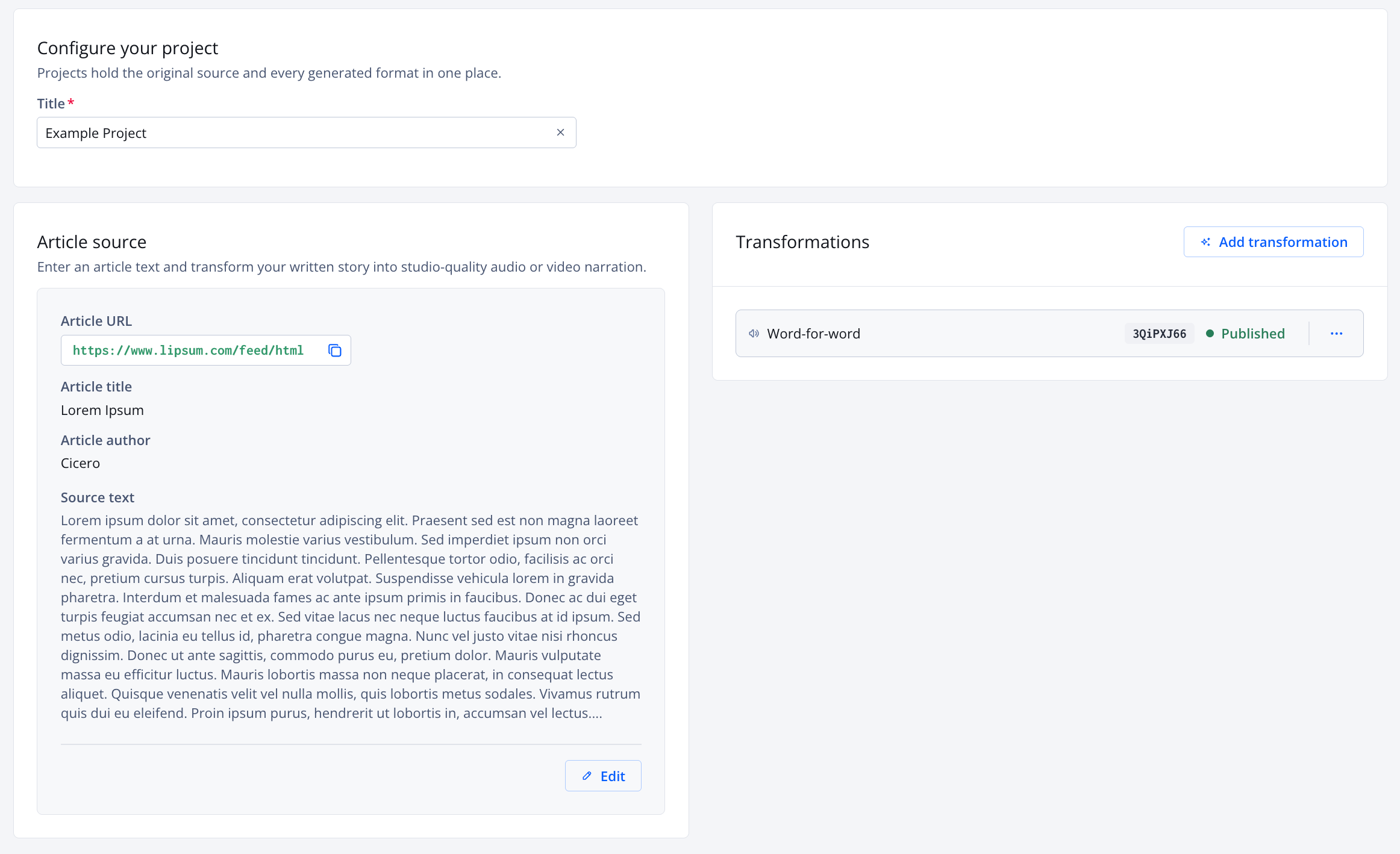Click the Add transformation button
This screenshot has width=1400, height=854.
coord(1273,242)
